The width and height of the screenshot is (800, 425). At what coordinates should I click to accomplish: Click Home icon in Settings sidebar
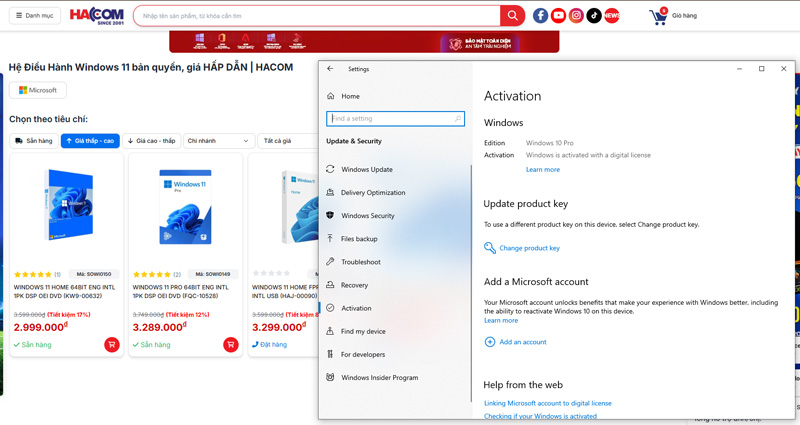point(331,96)
